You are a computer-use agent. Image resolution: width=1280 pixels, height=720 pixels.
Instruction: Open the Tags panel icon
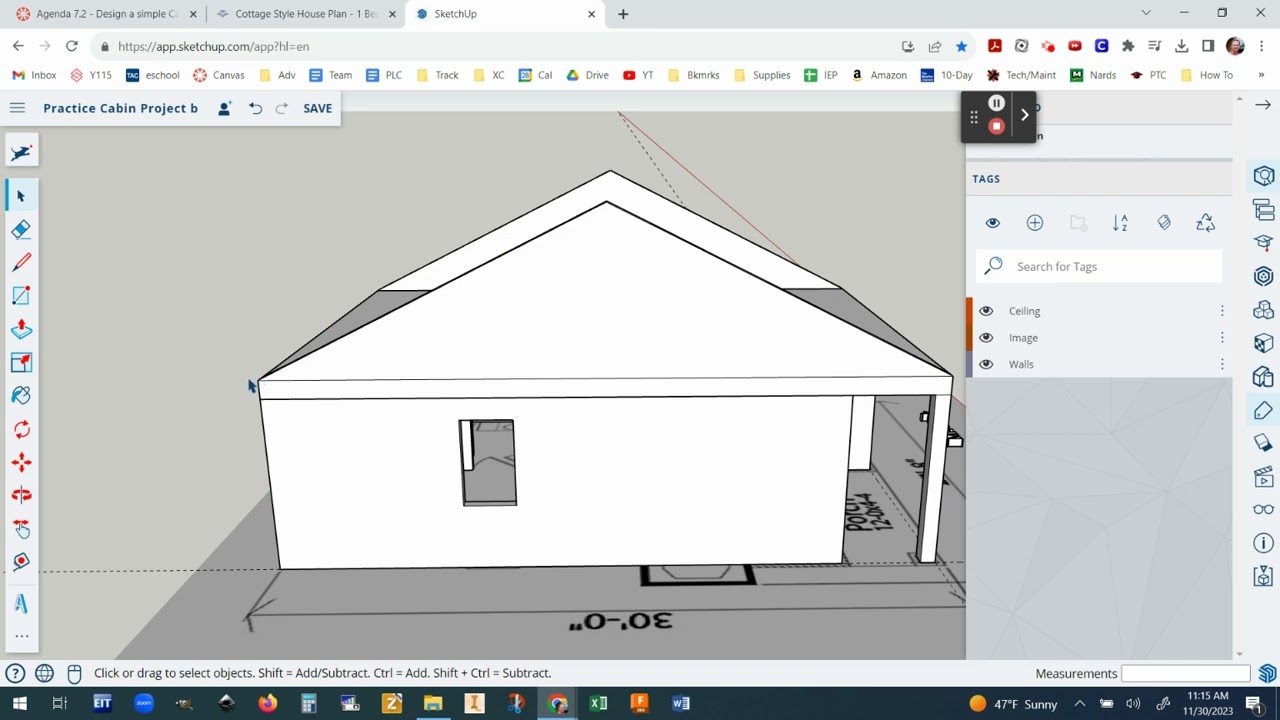pyautogui.click(x=1264, y=410)
